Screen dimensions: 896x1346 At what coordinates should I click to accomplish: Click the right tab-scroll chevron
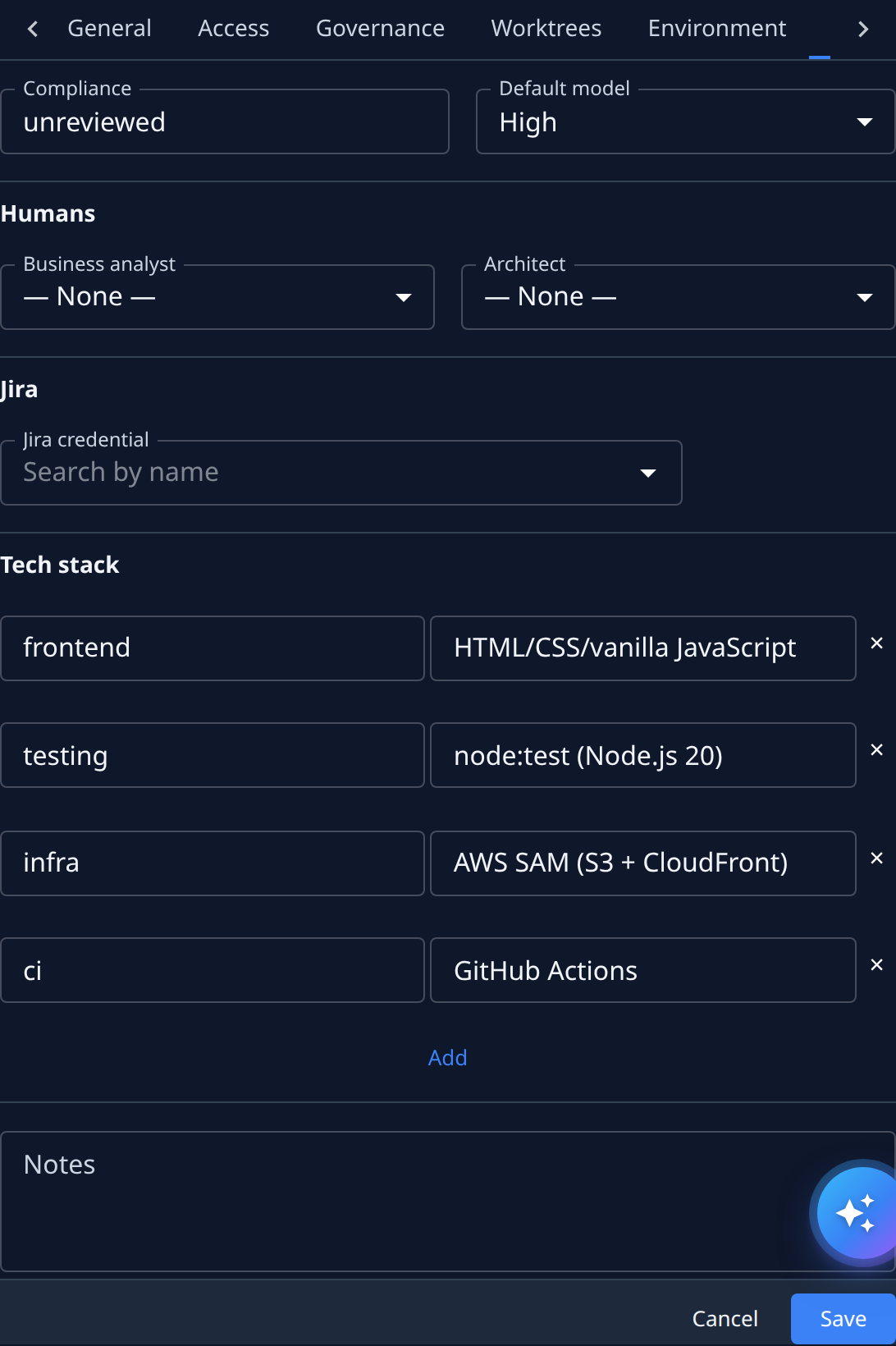click(x=862, y=30)
